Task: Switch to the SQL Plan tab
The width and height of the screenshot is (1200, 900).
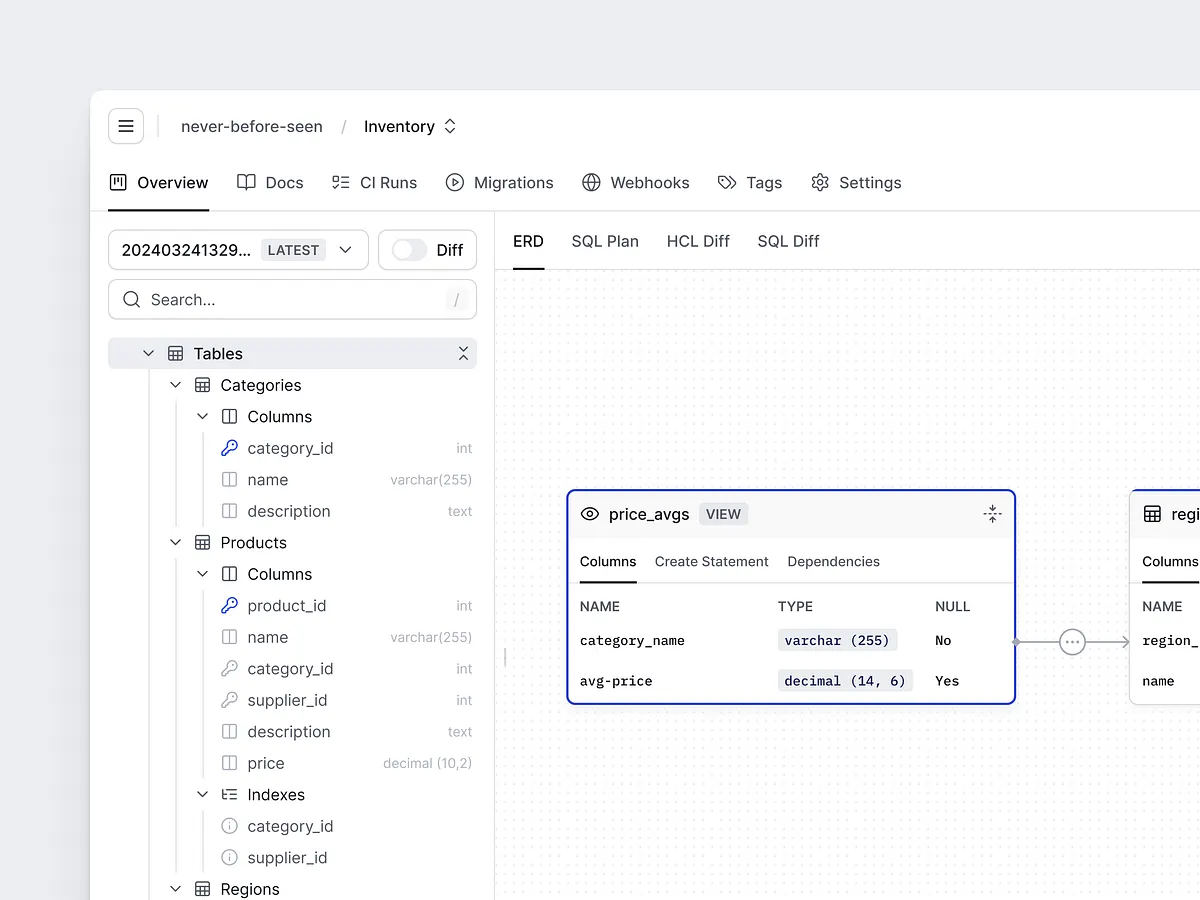Action: tap(605, 241)
